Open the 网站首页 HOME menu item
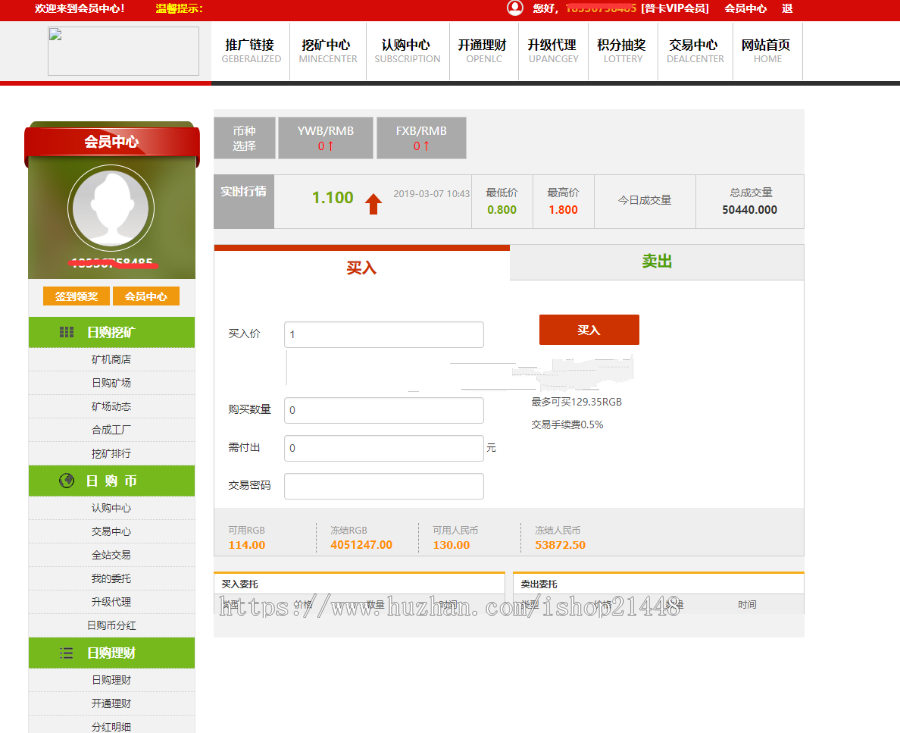This screenshot has width=900, height=733. 767,52
